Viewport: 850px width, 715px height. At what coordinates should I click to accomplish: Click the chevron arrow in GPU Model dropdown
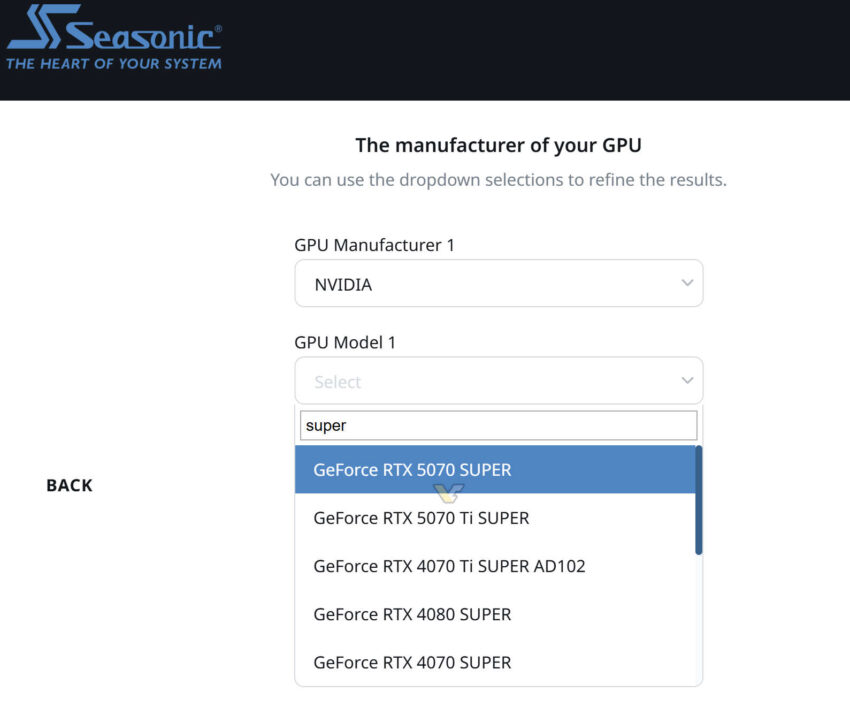click(687, 381)
